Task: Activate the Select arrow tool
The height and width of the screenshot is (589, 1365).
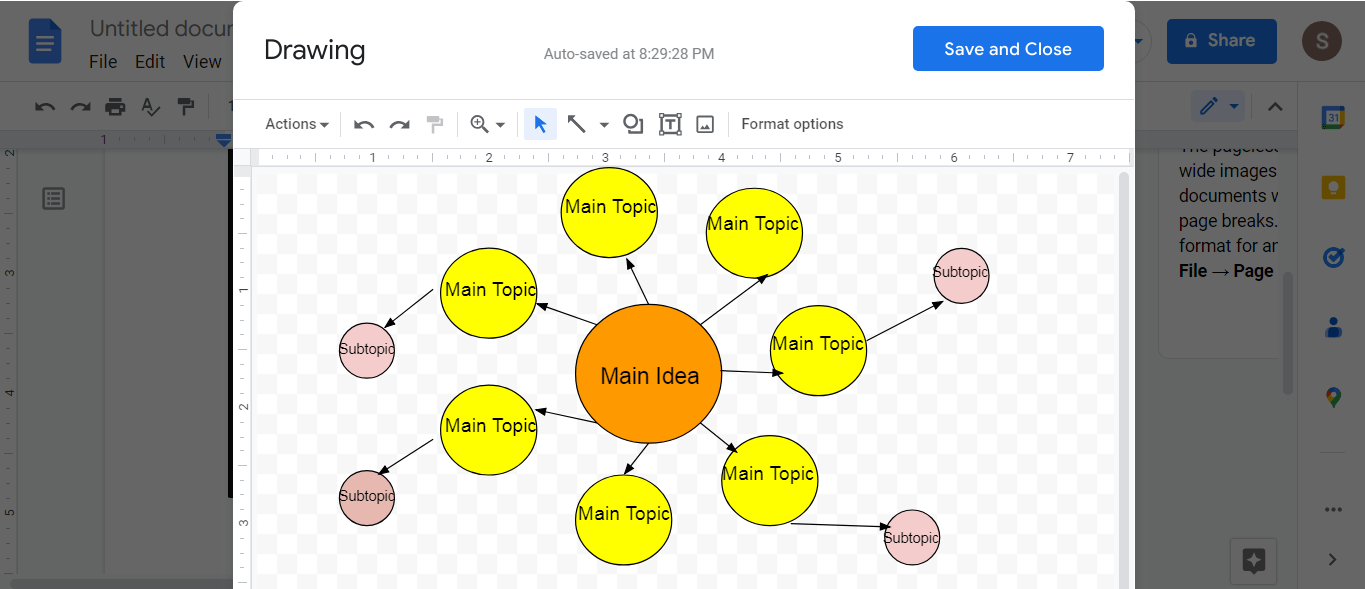Action: [539, 123]
